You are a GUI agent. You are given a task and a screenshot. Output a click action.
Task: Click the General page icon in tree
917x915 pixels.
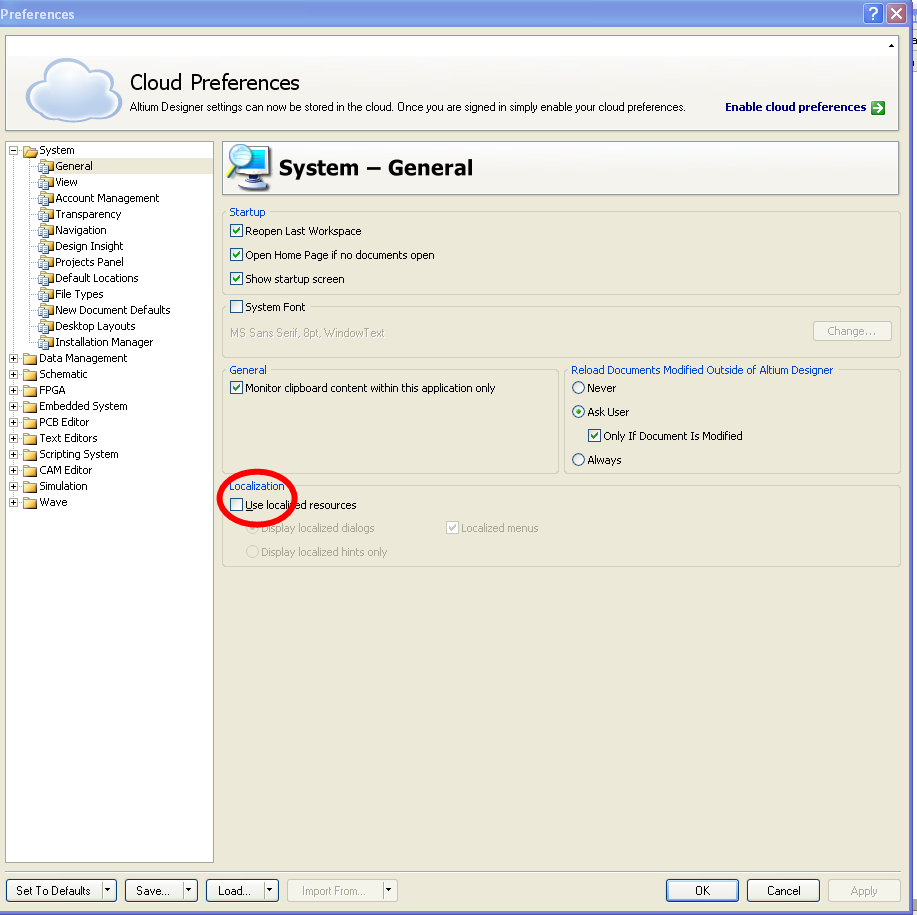point(46,167)
